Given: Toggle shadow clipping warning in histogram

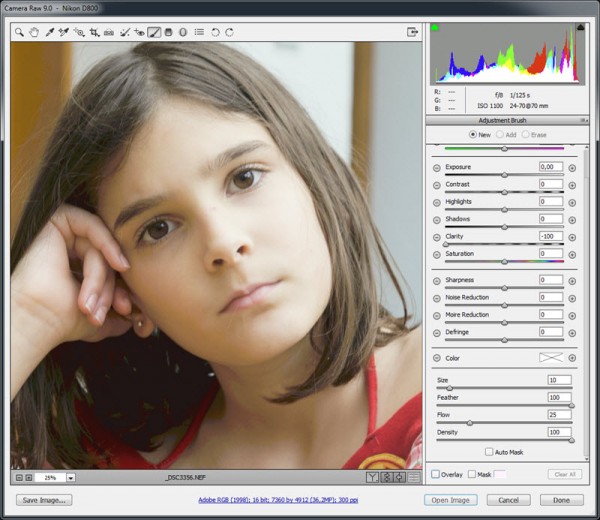Looking at the screenshot, I should [x=434, y=27].
